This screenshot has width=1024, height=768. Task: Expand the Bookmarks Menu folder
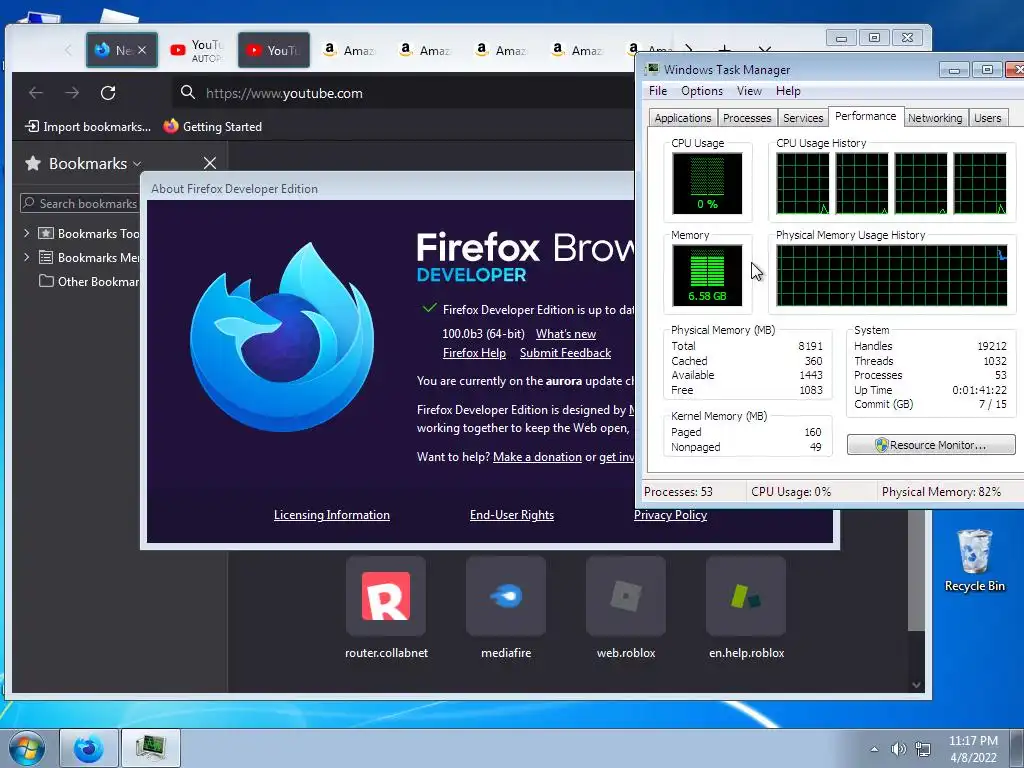click(x=27, y=257)
